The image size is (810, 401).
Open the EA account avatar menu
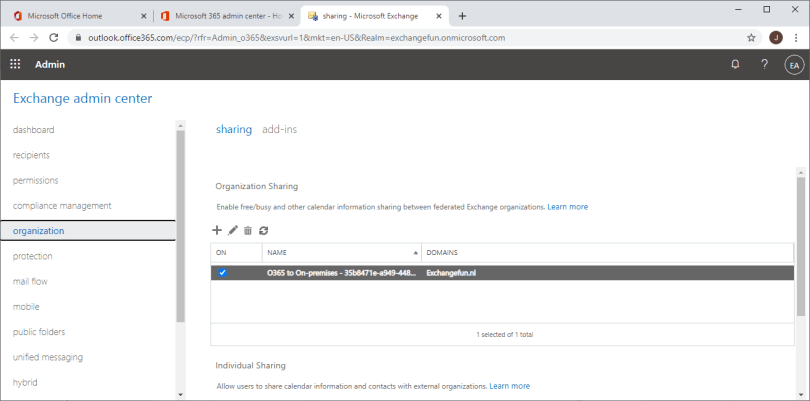tap(794, 64)
